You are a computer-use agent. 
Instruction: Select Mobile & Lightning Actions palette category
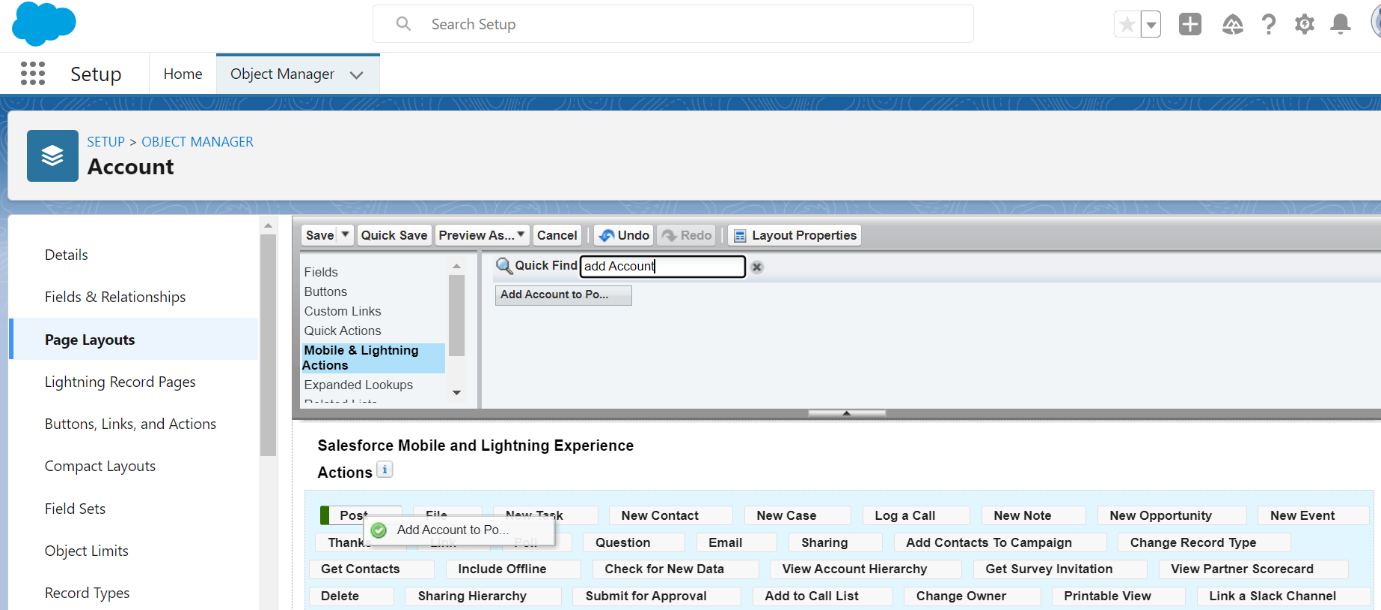click(x=373, y=358)
